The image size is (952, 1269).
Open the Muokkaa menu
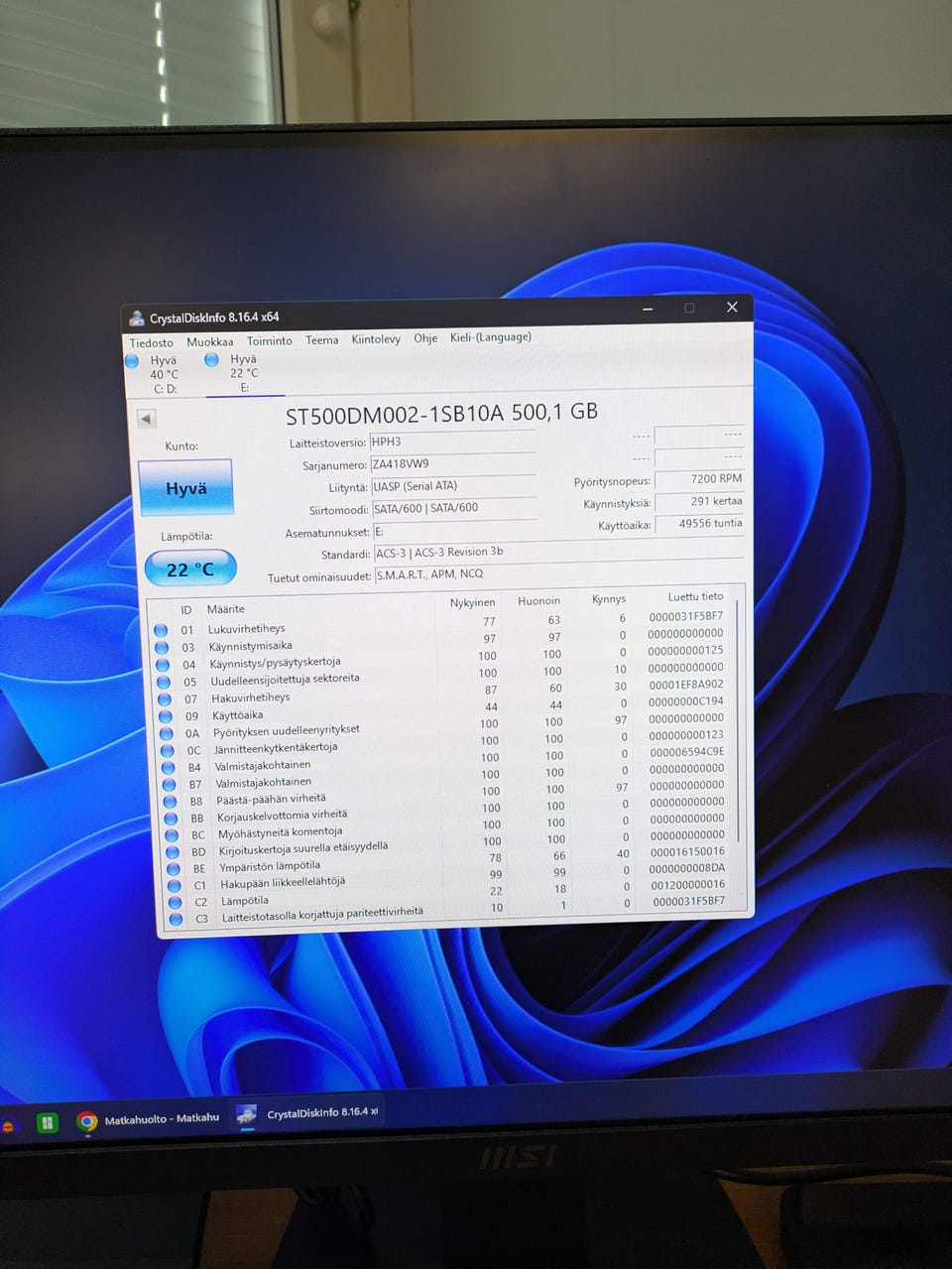point(209,341)
